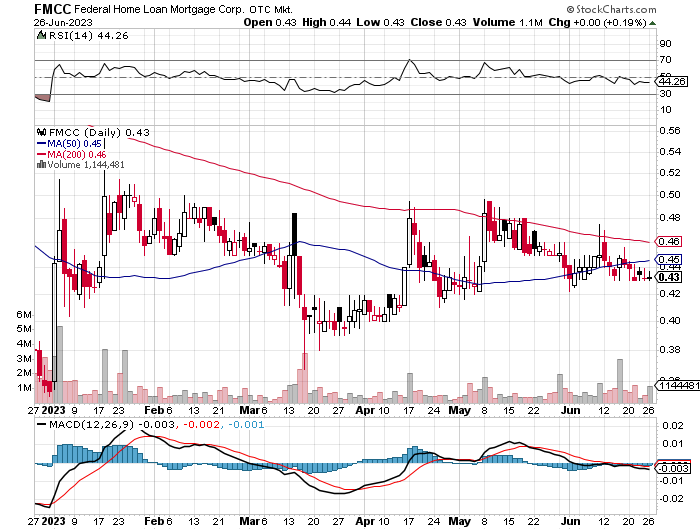Click the RSI(14) indicator legend icon
700x530 pixels.
point(41,35)
